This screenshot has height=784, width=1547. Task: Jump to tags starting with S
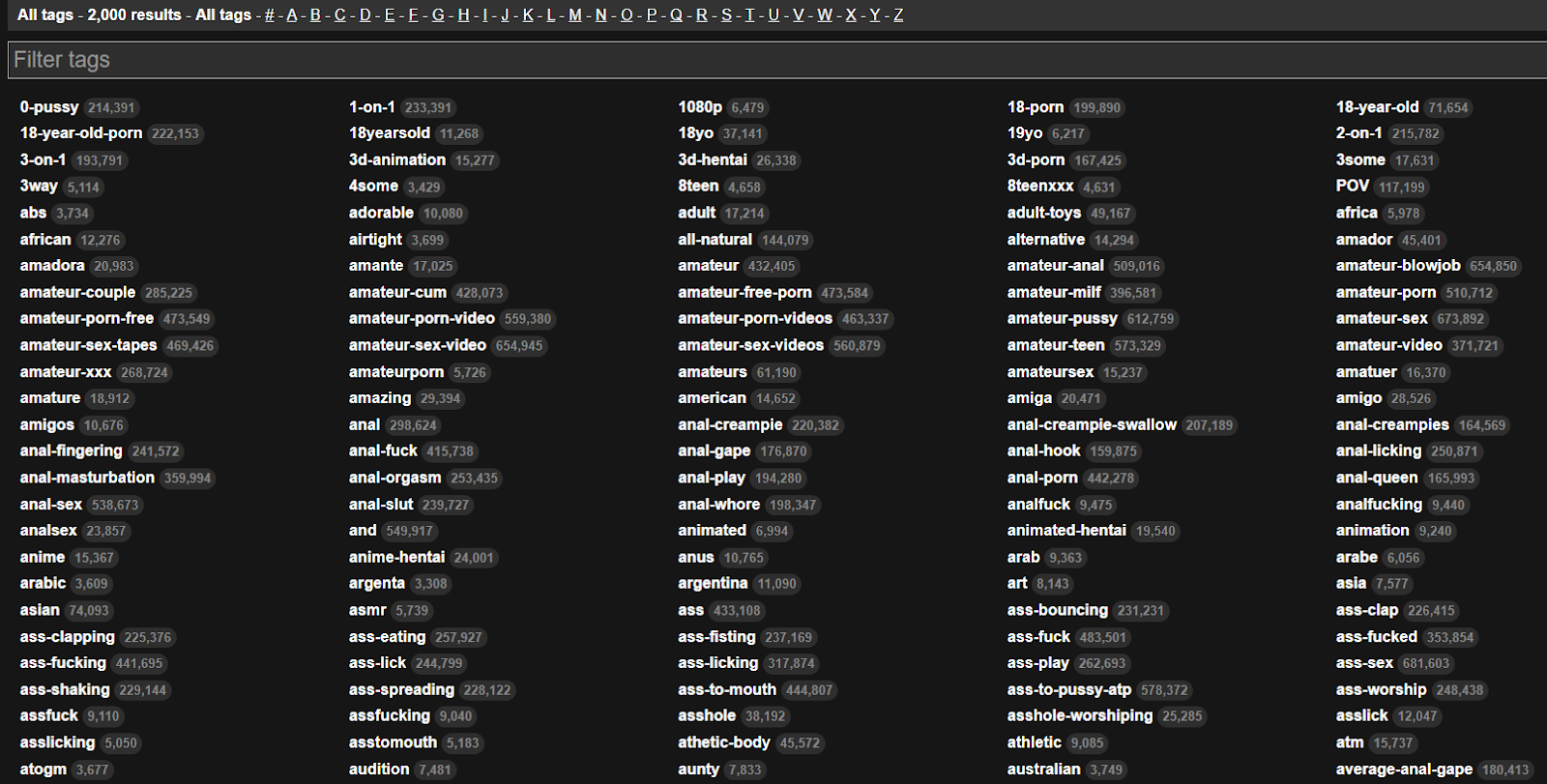(x=726, y=15)
